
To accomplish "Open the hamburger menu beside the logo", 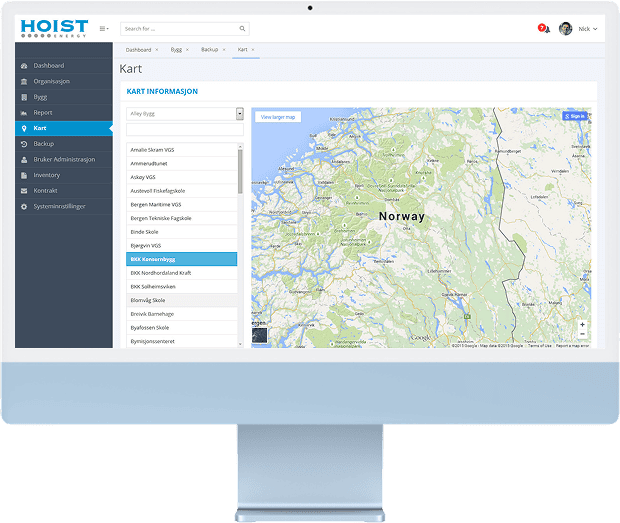I will tap(104, 29).
